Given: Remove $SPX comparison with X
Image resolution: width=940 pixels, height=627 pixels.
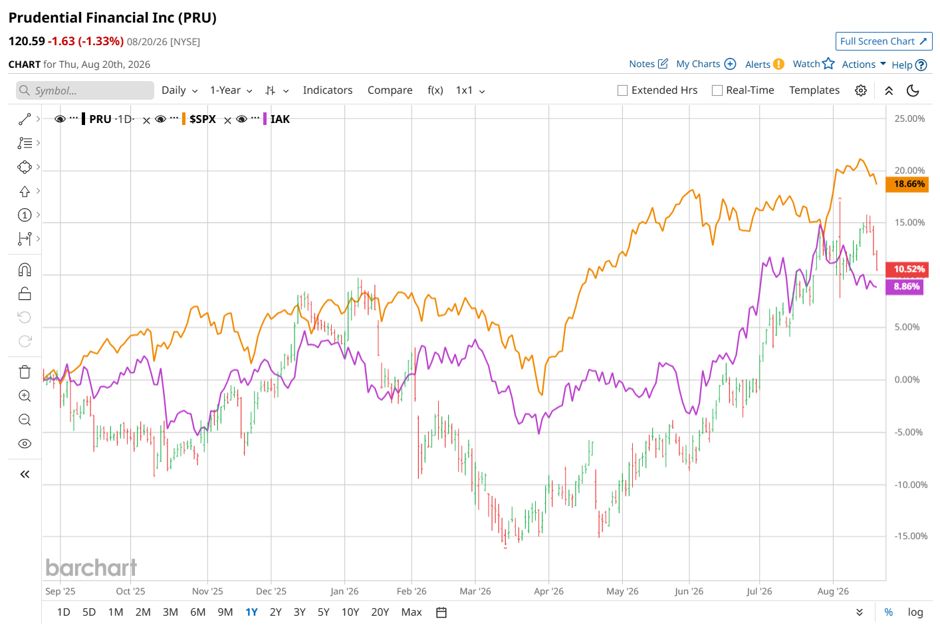Looking at the screenshot, I should tap(228, 120).
